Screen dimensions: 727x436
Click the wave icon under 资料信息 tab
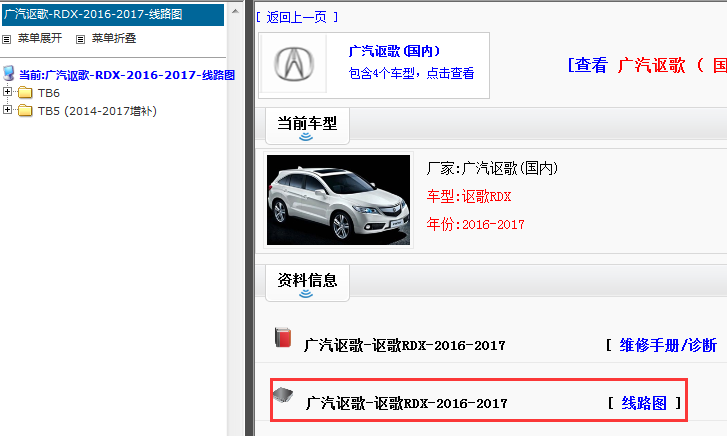point(306,293)
